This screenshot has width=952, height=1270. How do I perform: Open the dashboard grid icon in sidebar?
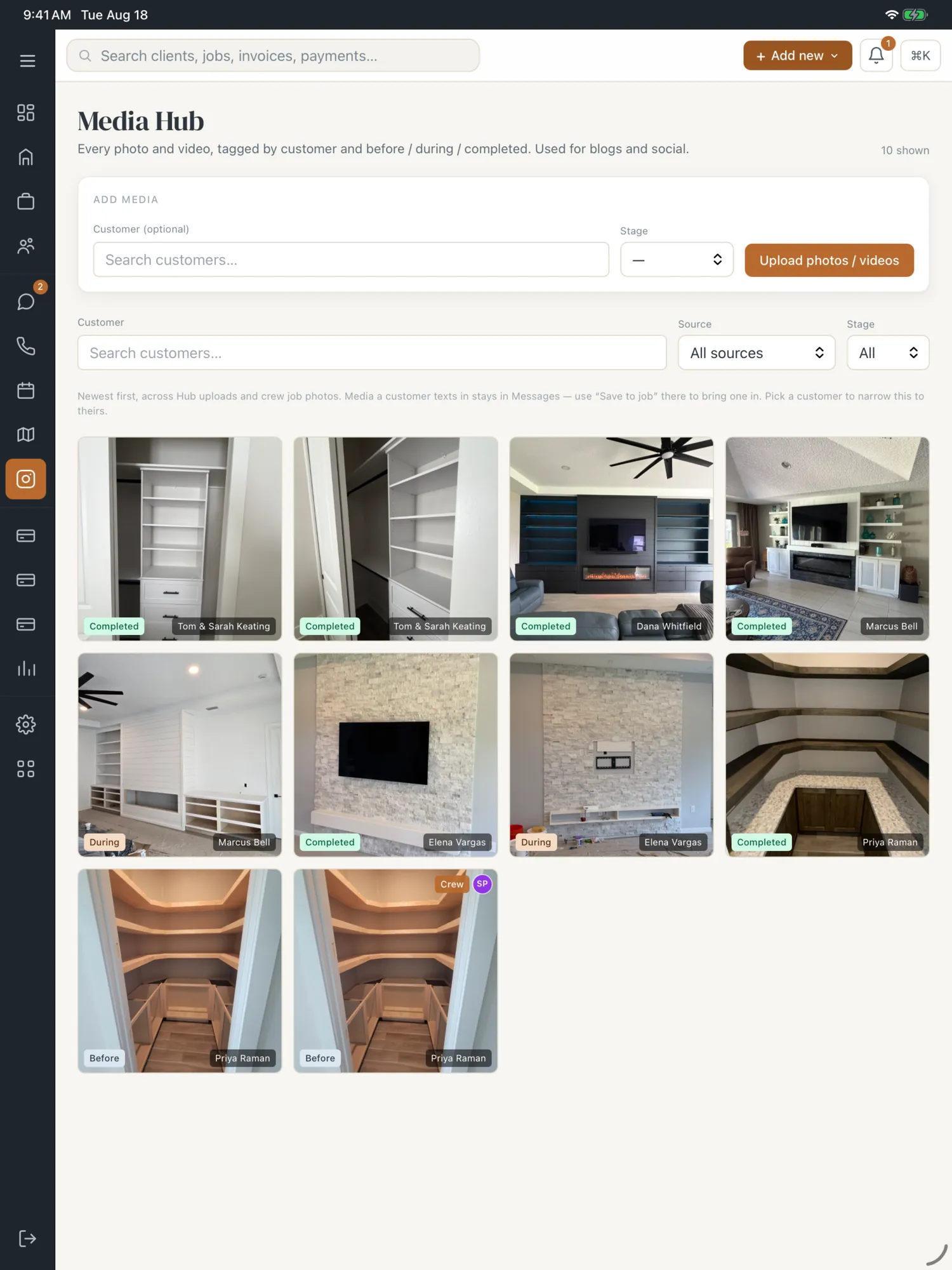coord(26,112)
